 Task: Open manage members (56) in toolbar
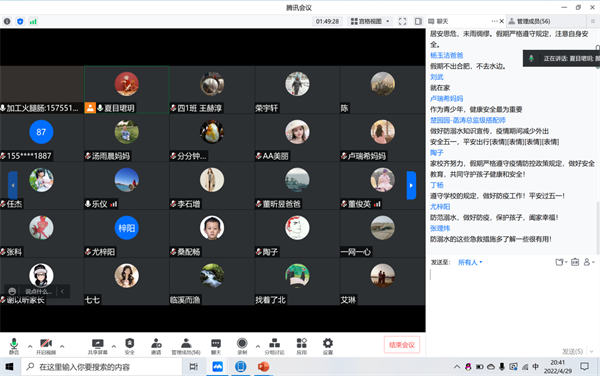pyautogui.click(x=186, y=346)
